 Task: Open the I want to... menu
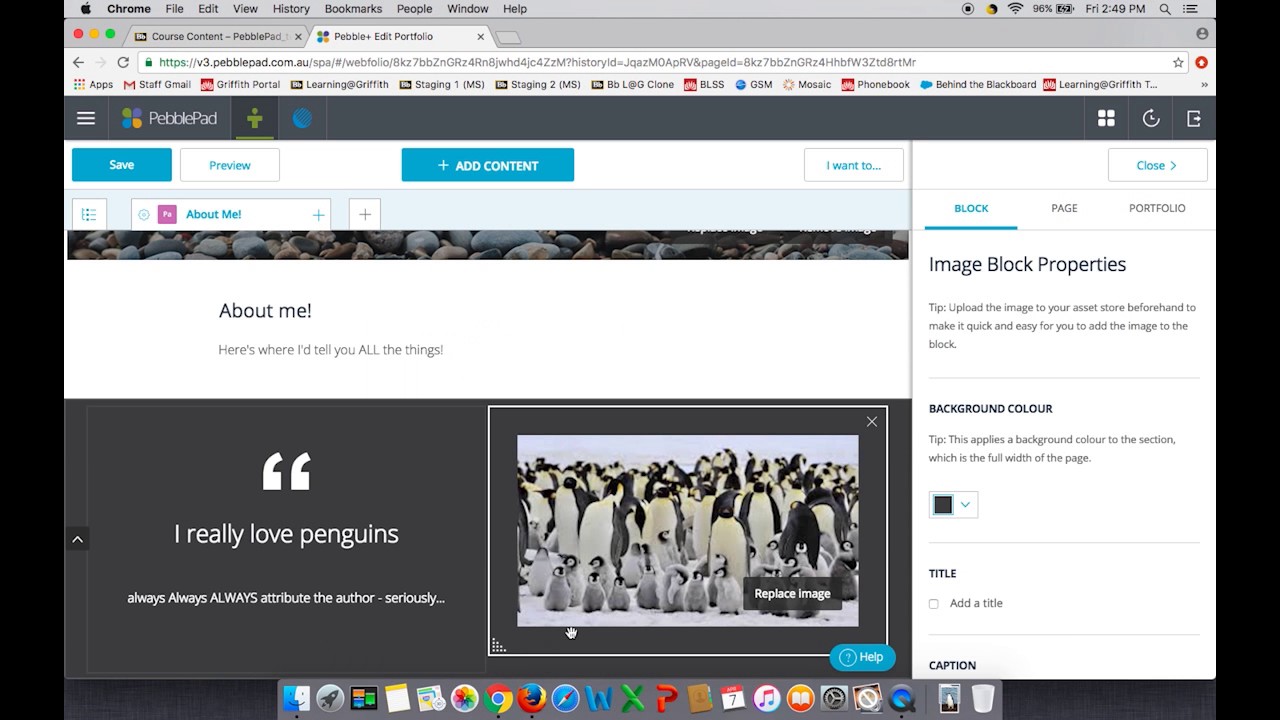854,165
